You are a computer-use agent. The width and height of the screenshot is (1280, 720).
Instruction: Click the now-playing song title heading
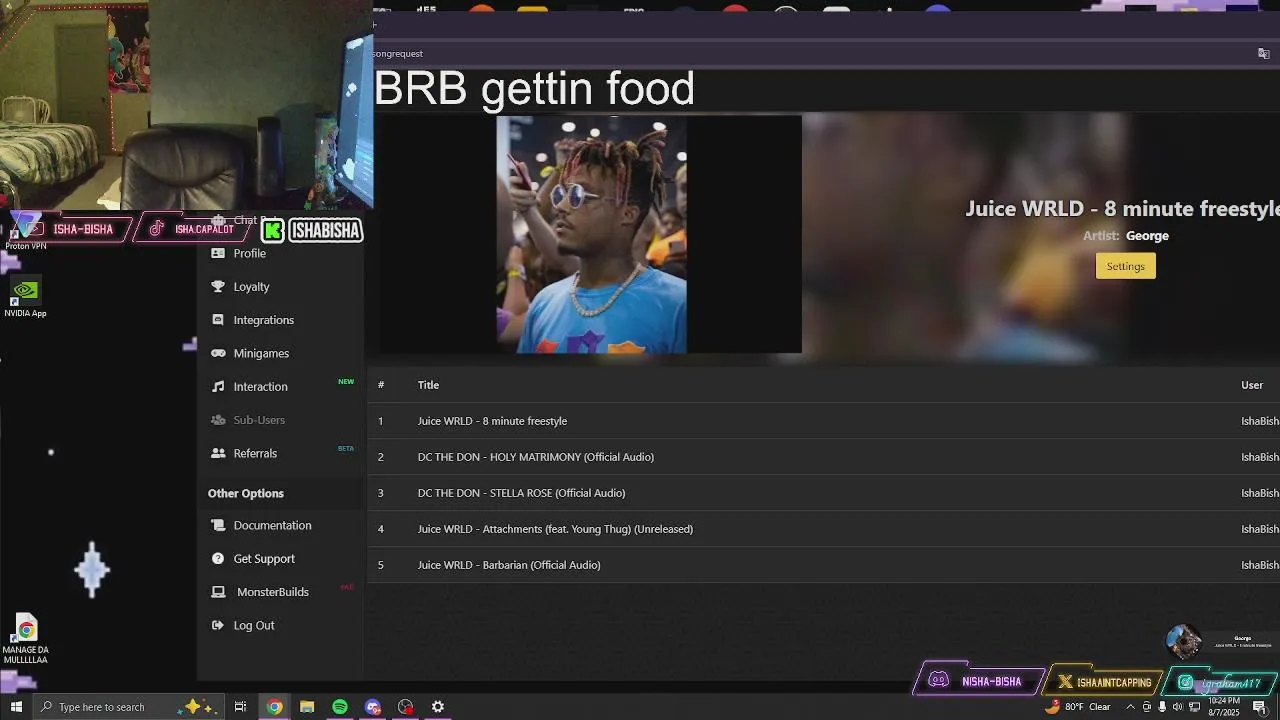1122,208
